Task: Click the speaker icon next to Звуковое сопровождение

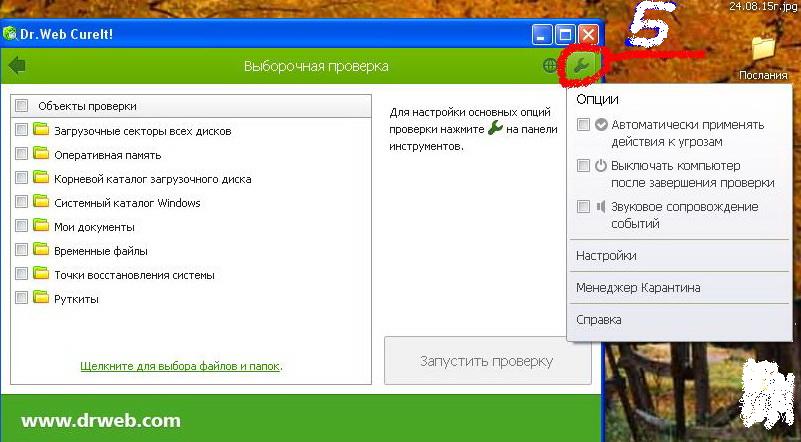Action: [x=601, y=206]
